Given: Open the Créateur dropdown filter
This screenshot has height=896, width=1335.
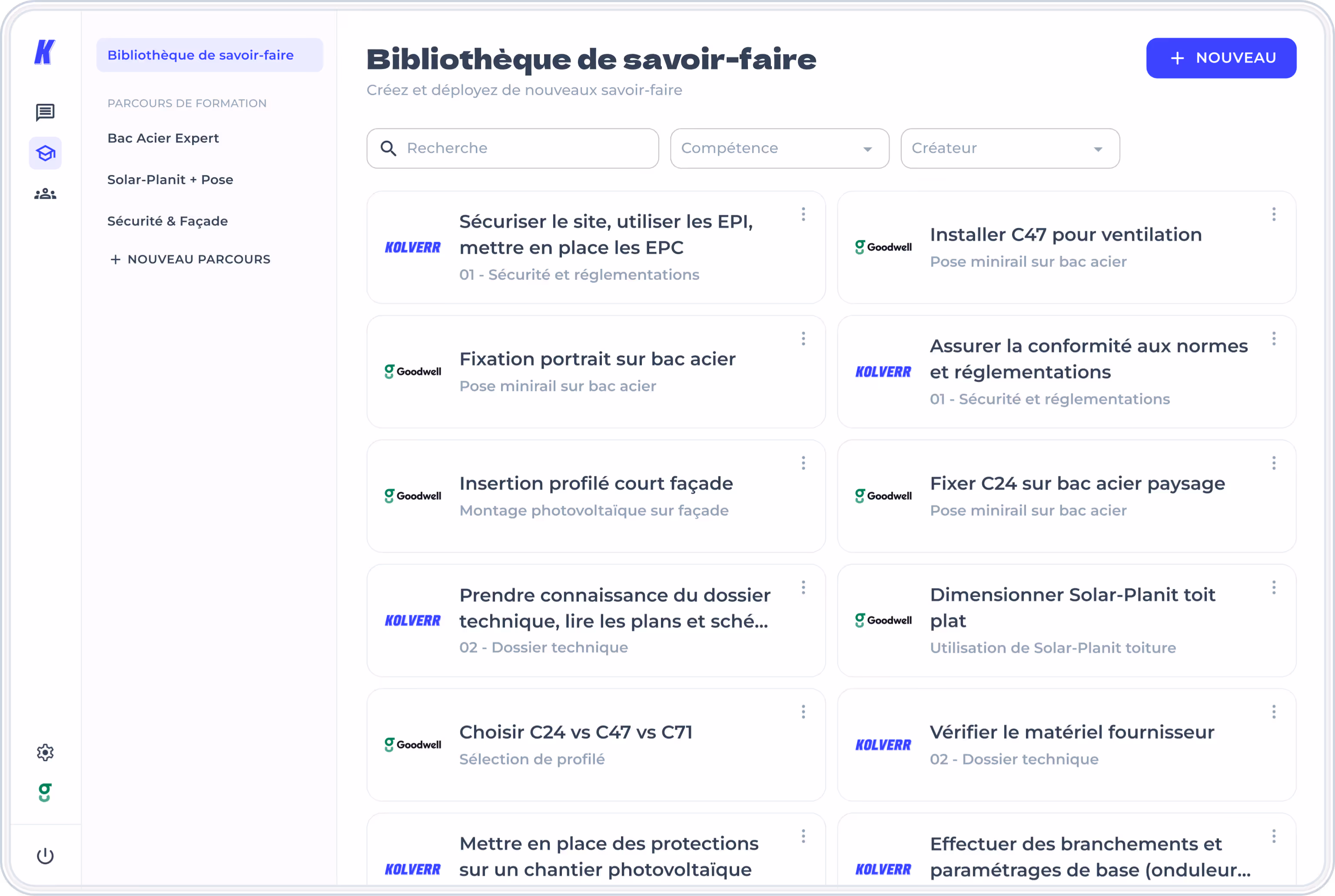Looking at the screenshot, I should (1009, 148).
